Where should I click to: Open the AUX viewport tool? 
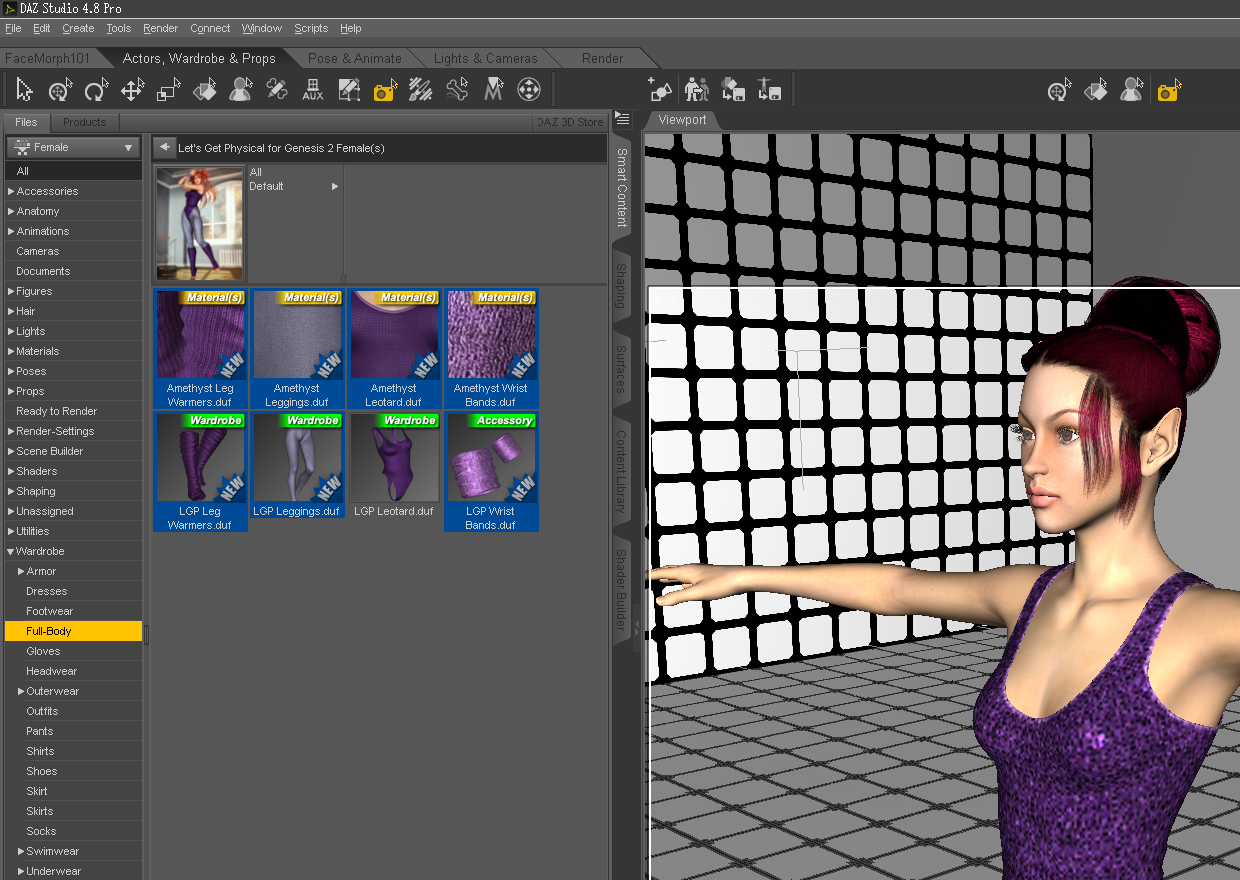(313, 91)
